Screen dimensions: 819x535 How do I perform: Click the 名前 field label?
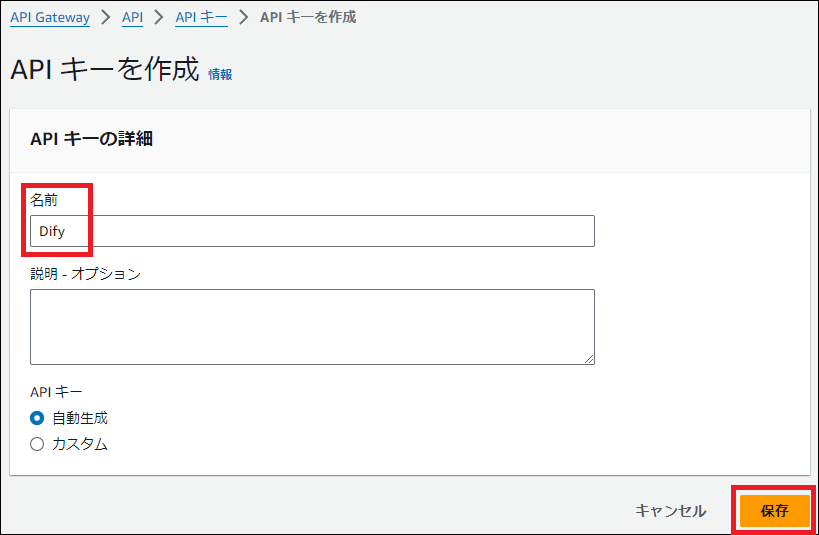pos(44,200)
